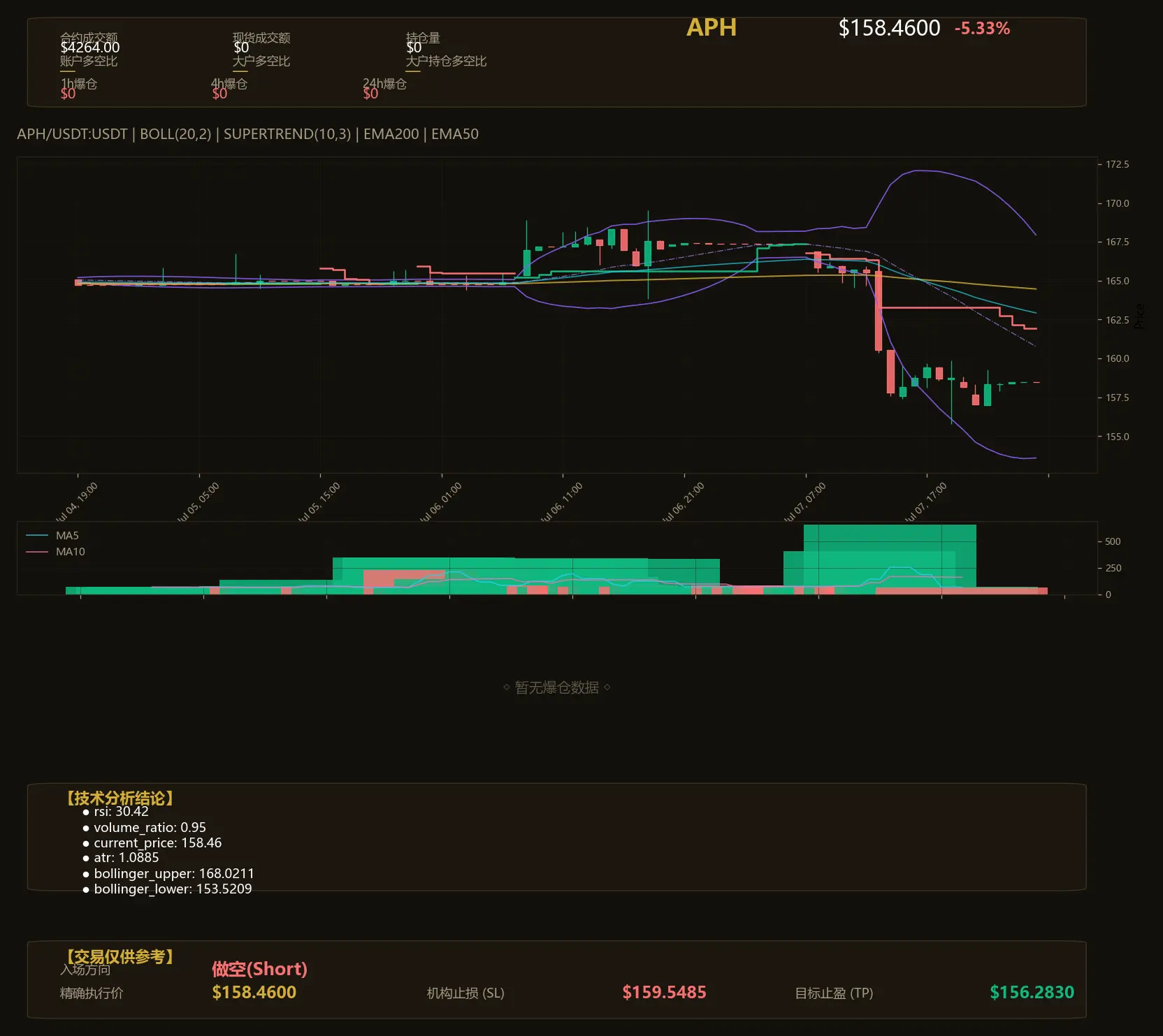Click the 机构止损 (SL) label
The width and height of the screenshot is (1163, 1036).
click(x=465, y=993)
